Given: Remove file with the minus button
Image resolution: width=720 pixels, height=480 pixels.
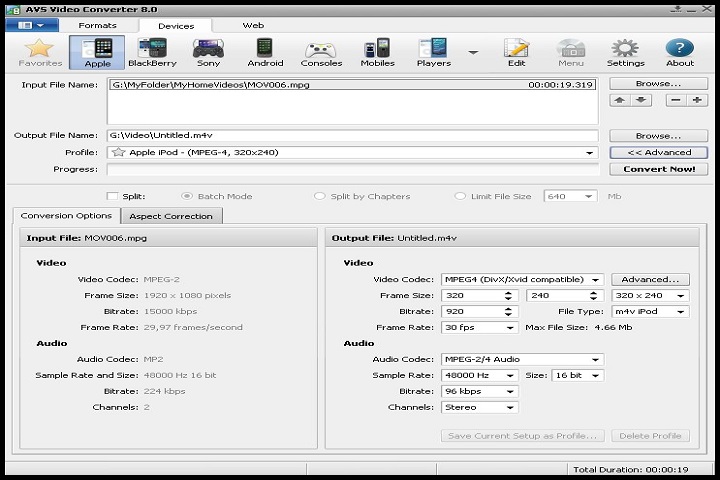Looking at the screenshot, I should point(676,100).
